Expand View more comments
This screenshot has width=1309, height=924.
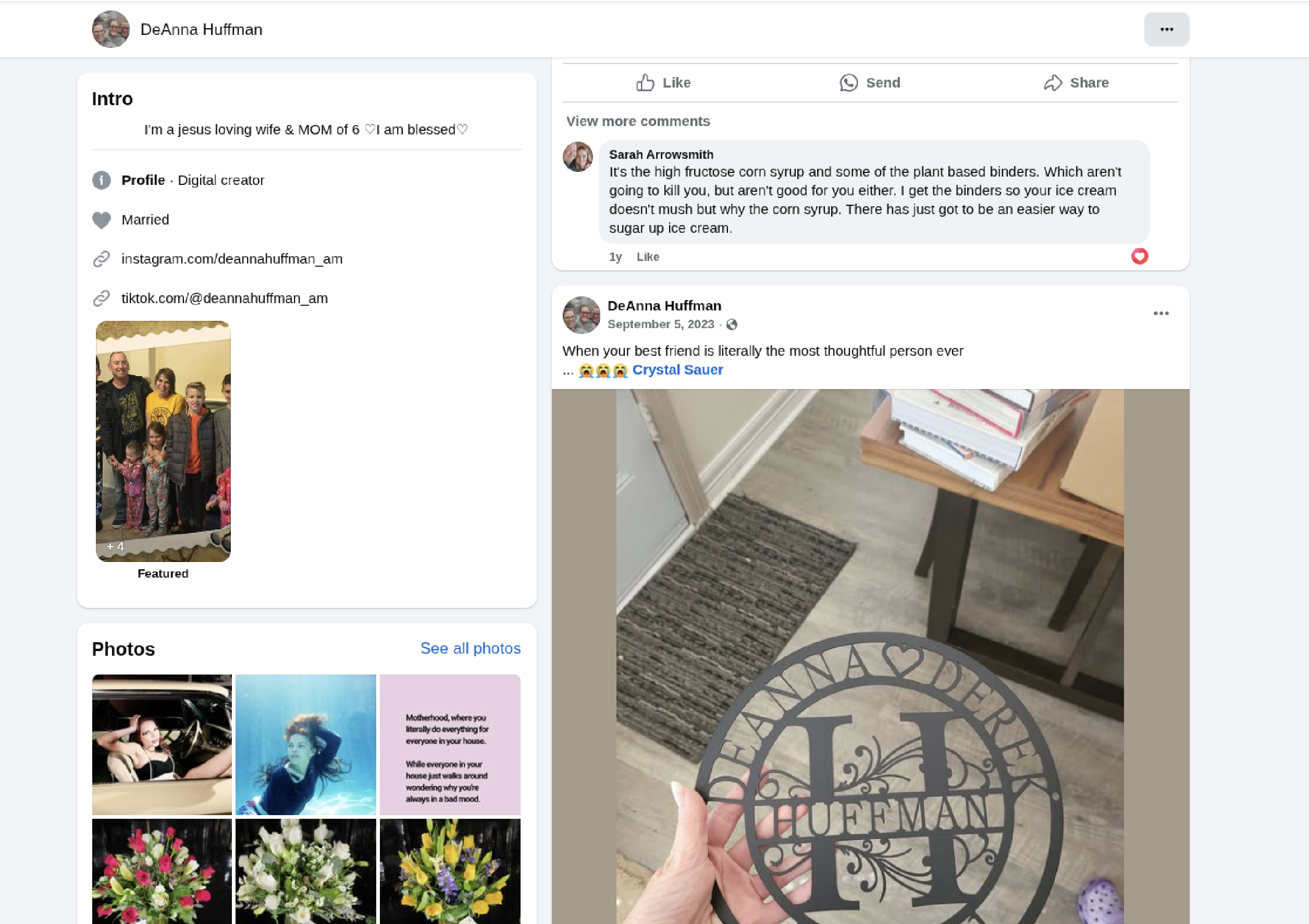tap(637, 121)
